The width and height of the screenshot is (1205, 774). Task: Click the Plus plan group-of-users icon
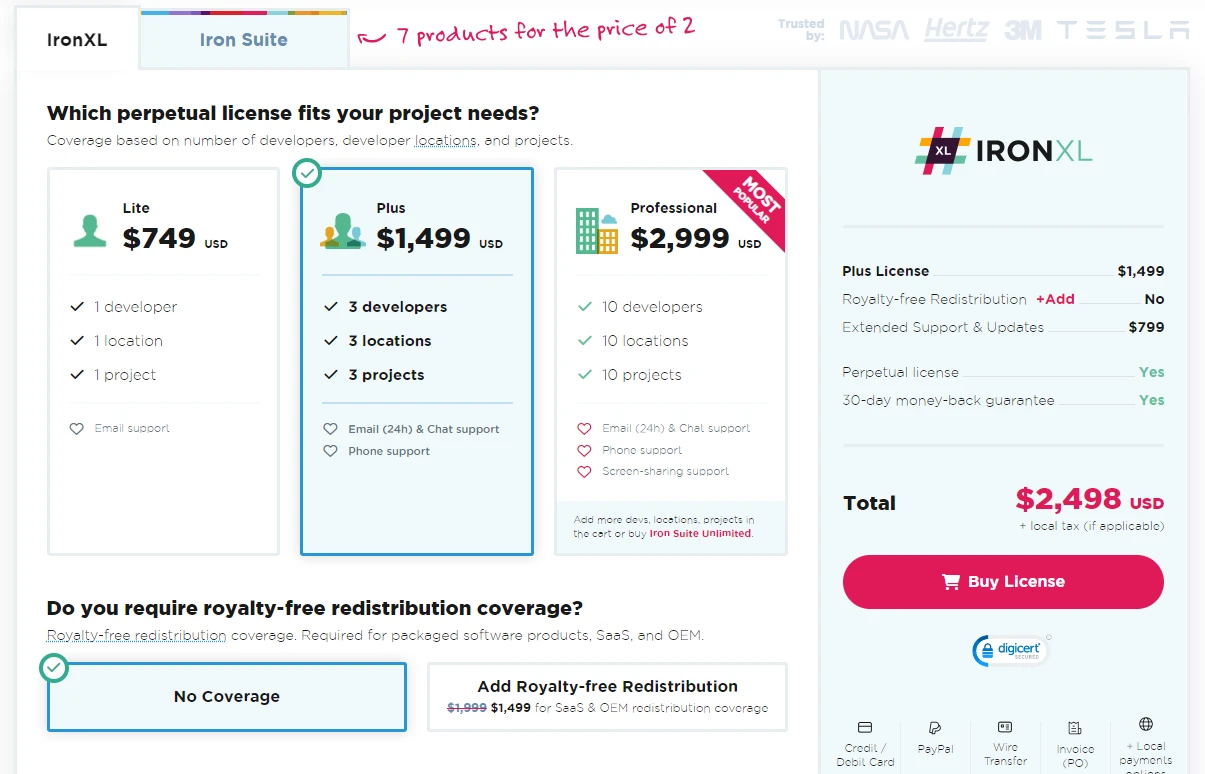point(343,230)
